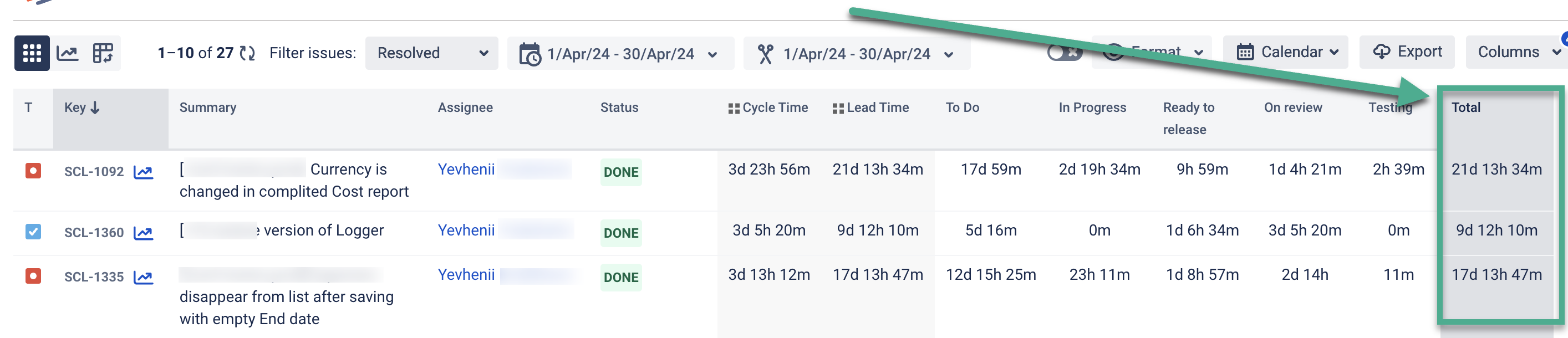Click the cloud download icon next to Export
Screen dimensions: 1568x338
1382,52
